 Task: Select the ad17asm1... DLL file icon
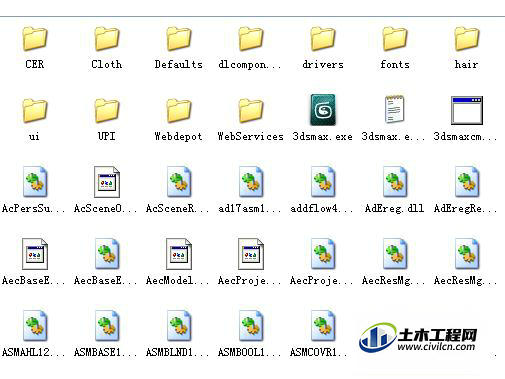click(251, 182)
